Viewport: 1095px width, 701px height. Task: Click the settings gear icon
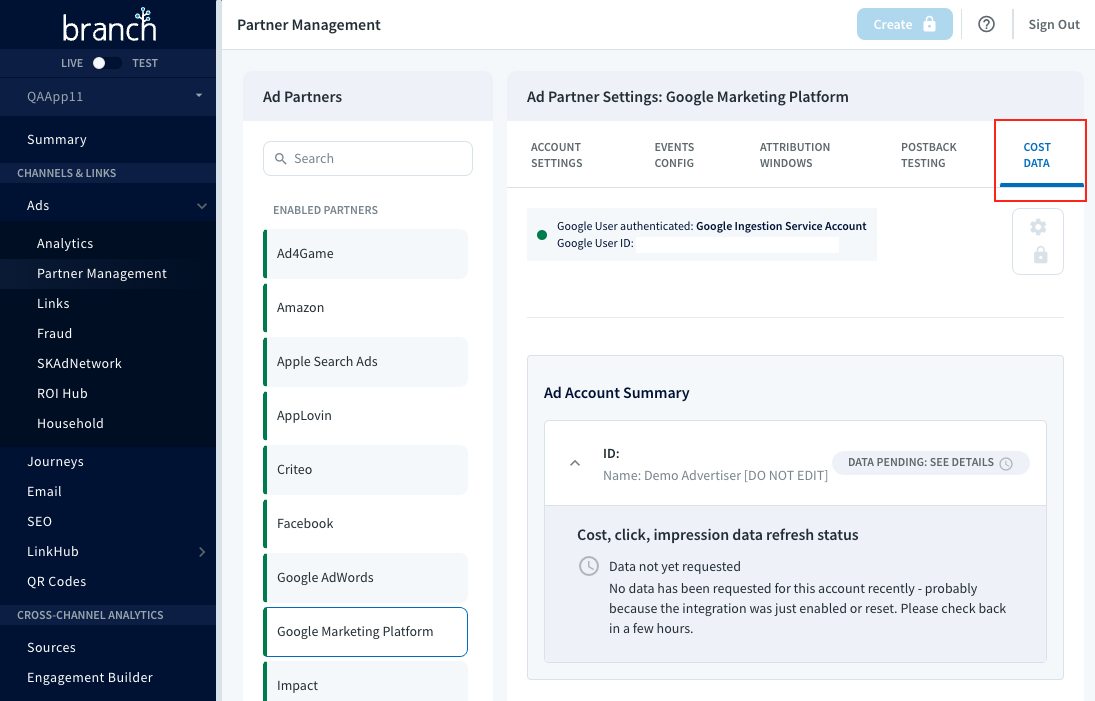pos(1038,227)
